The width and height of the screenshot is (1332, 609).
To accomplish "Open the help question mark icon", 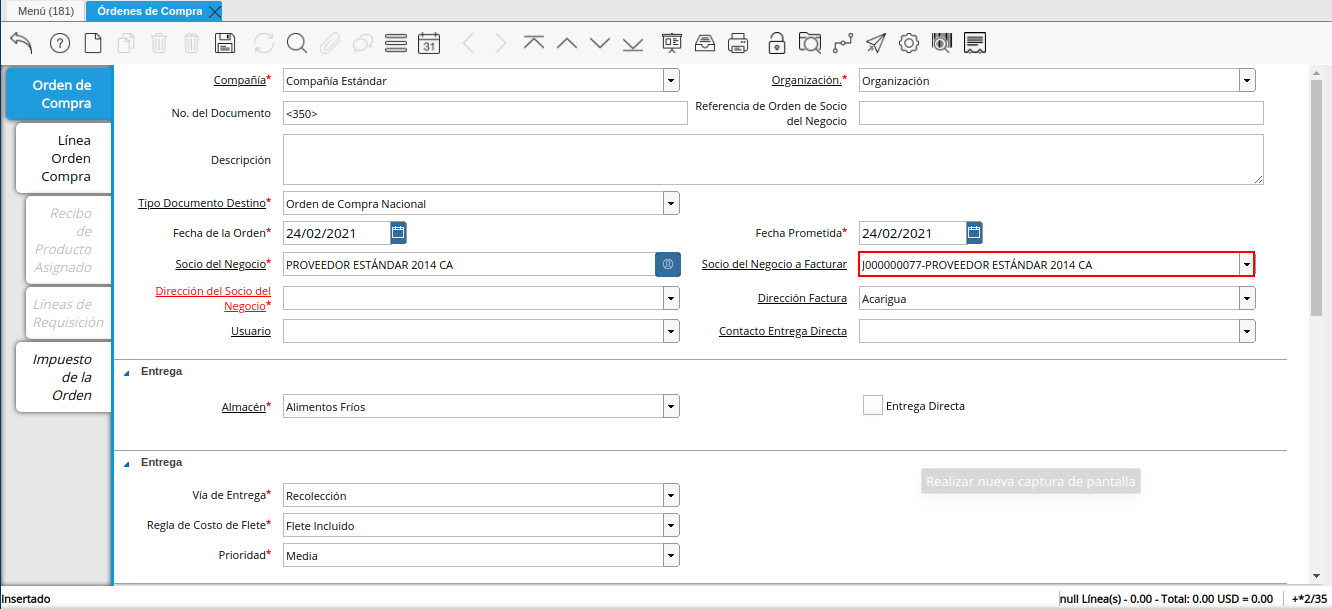I will point(60,43).
